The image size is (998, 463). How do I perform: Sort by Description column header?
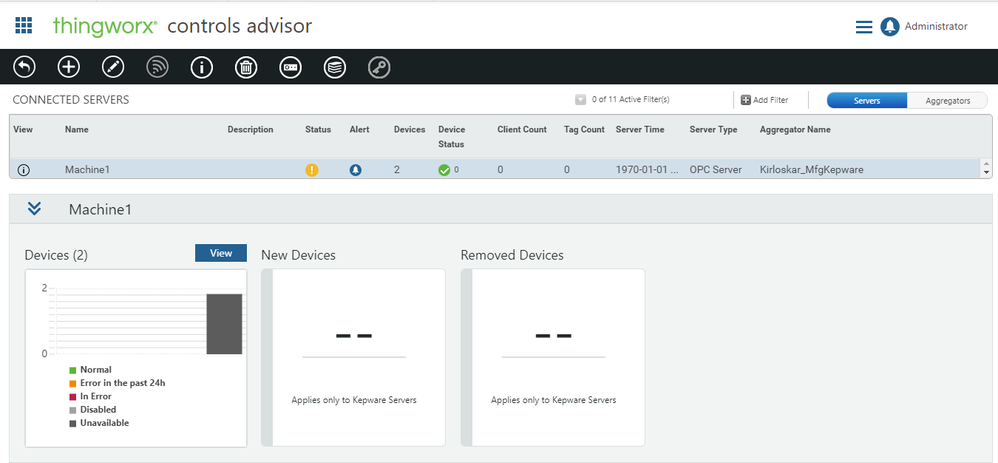click(250, 129)
